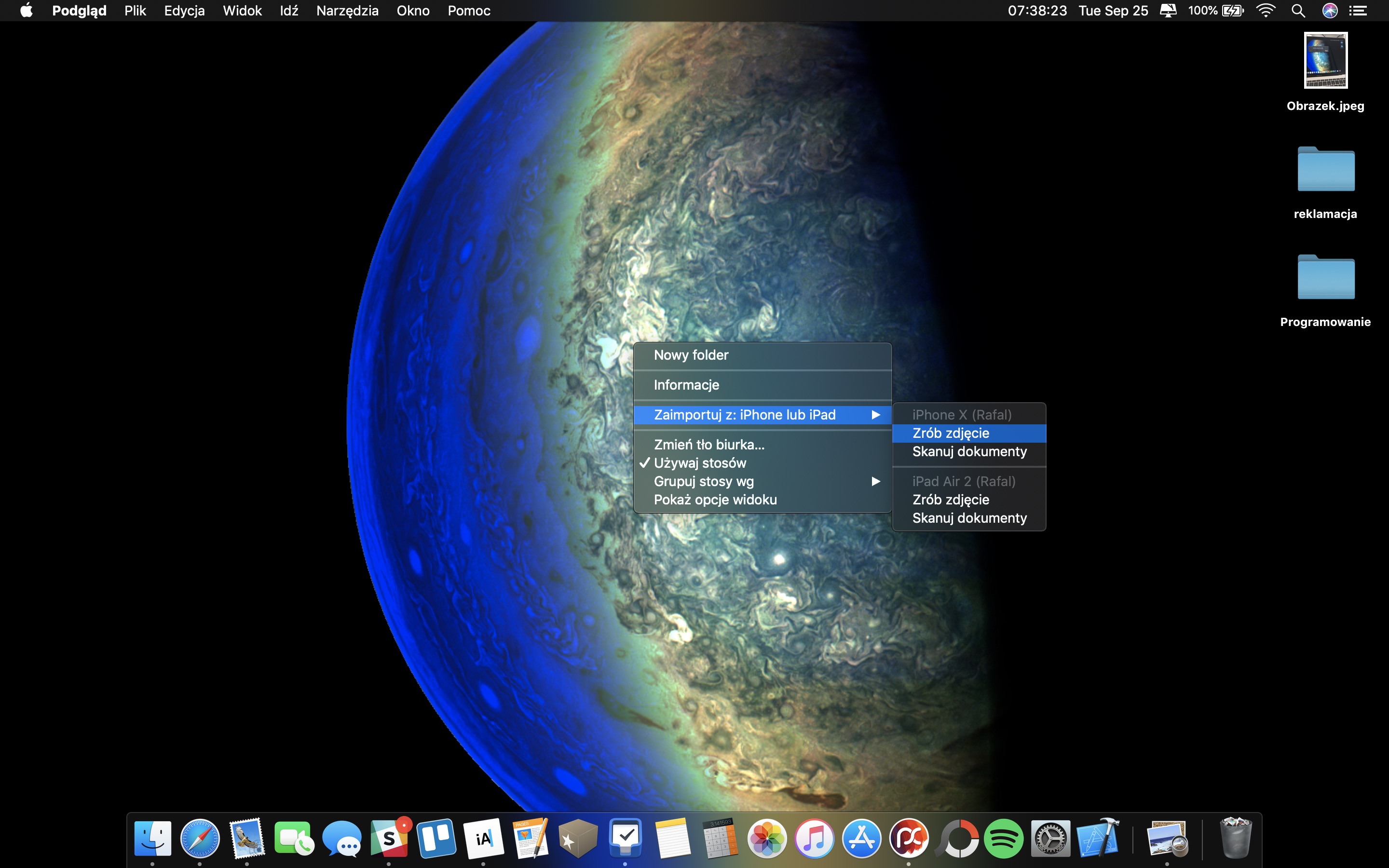Click the AirPlay display icon in the menu bar
The height and width of the screenshot is (868, 1389).
pyautogui.click(x=1168, y=10)
